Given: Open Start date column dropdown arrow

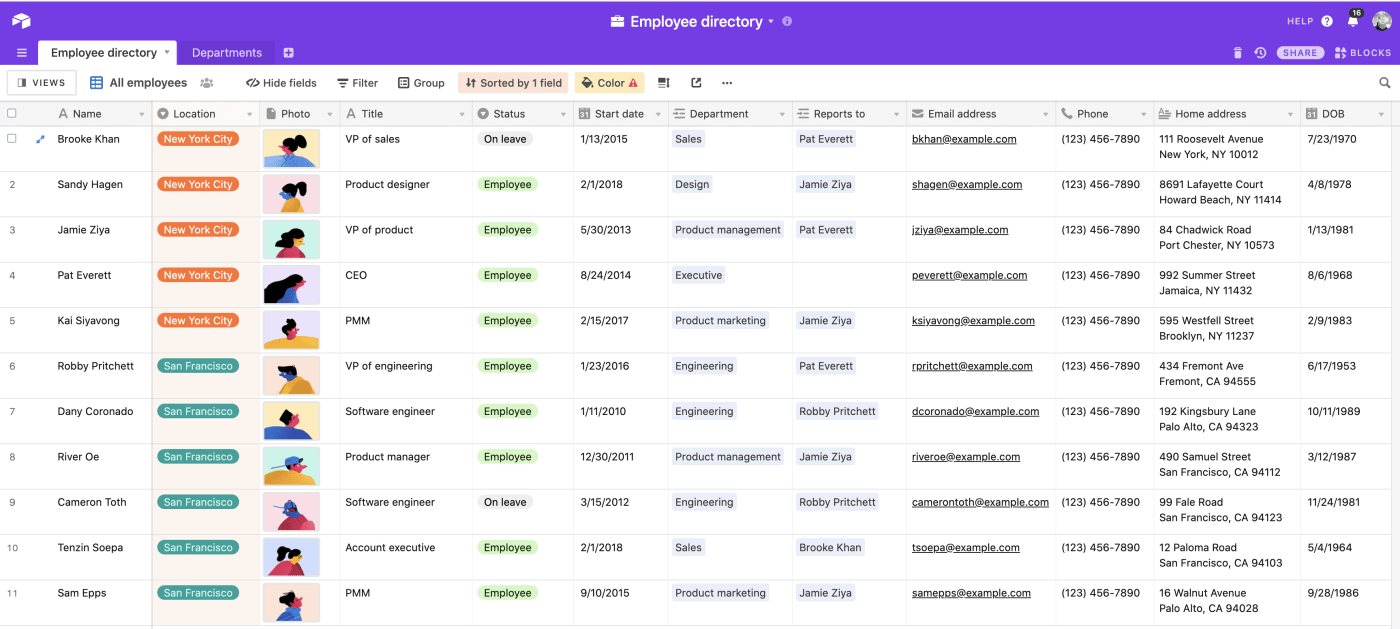Looking at the screenshot, I should pyautogui.click(x=656, y=114).
